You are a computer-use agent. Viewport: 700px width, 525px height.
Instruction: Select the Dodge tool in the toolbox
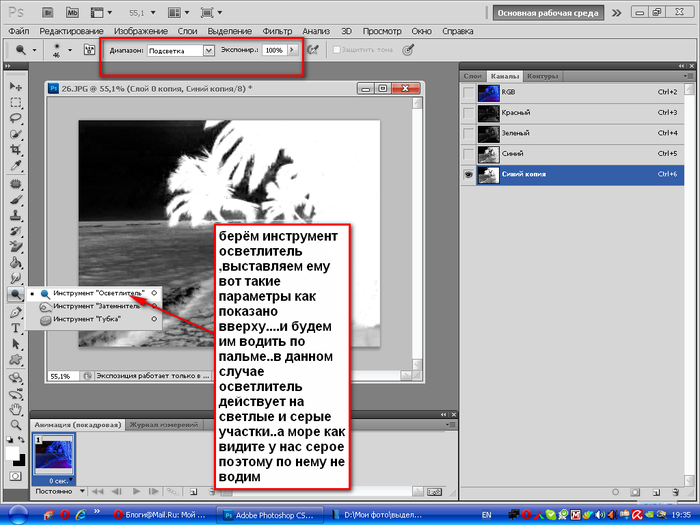[16, 294]
